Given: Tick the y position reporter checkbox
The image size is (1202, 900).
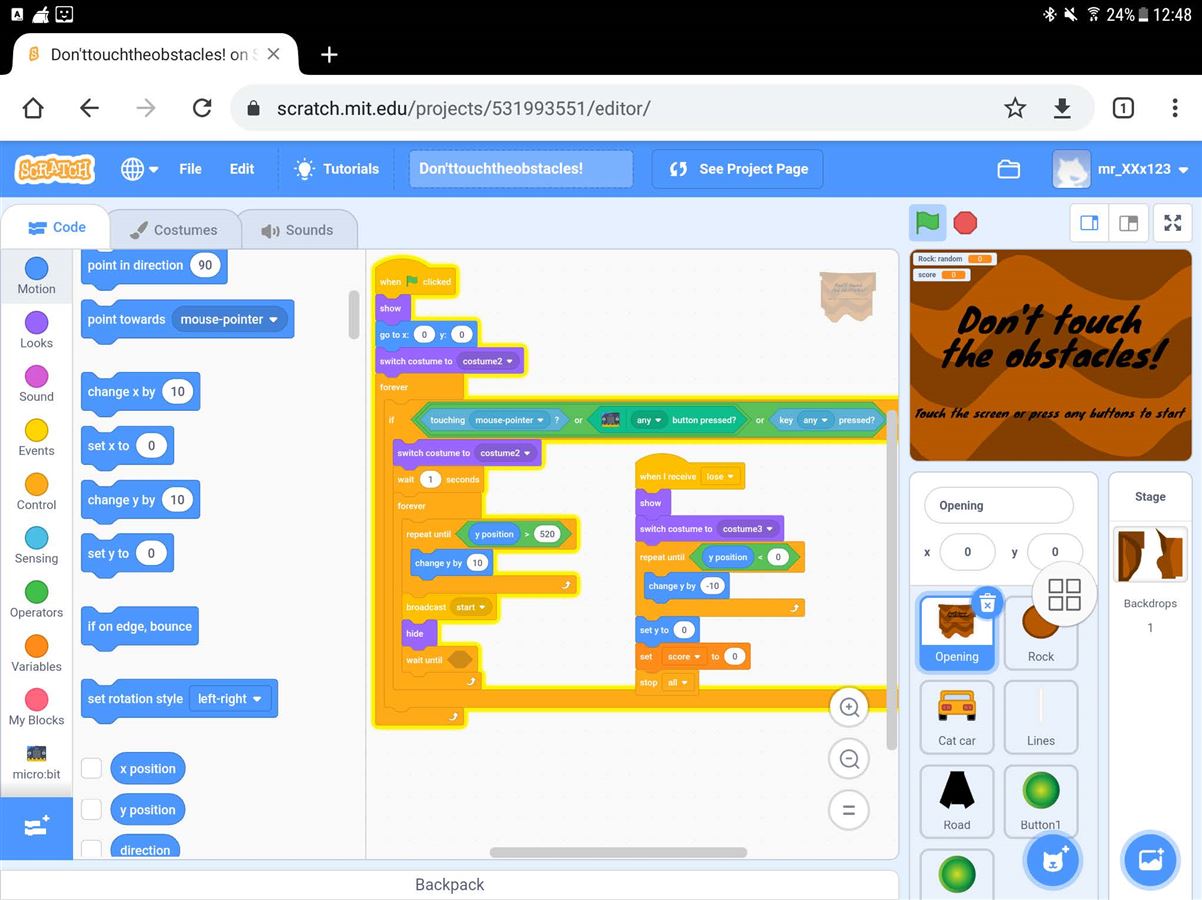Looking at the screenshot, I should [x=92, y=810].
